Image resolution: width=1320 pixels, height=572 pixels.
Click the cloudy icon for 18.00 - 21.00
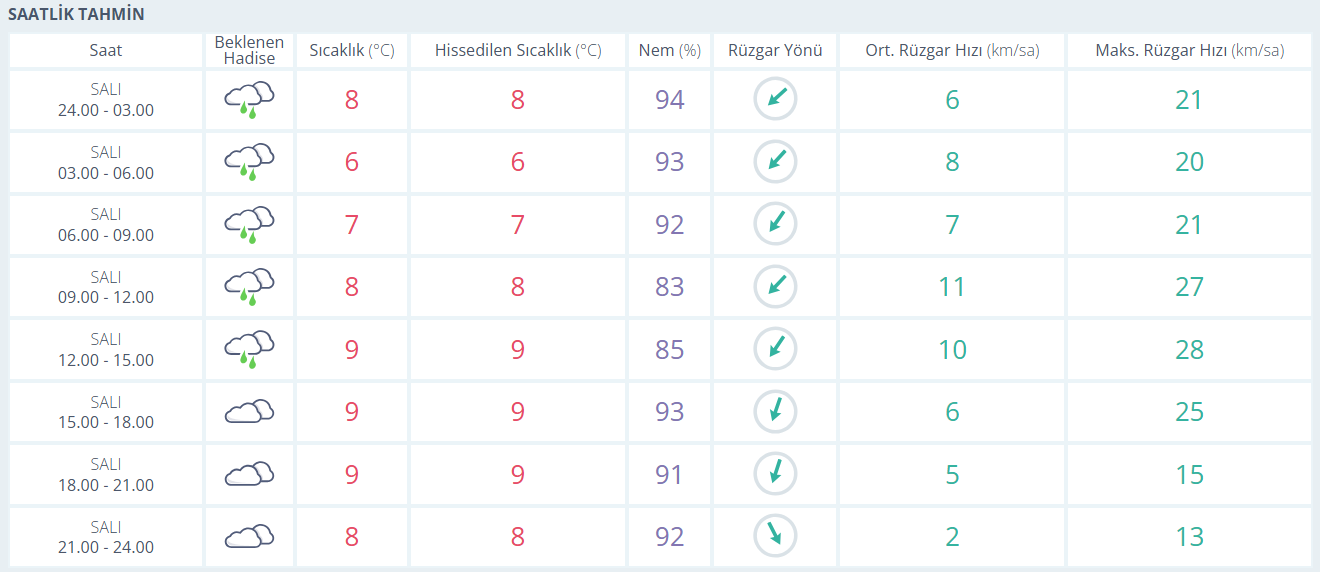pos(249,473)
